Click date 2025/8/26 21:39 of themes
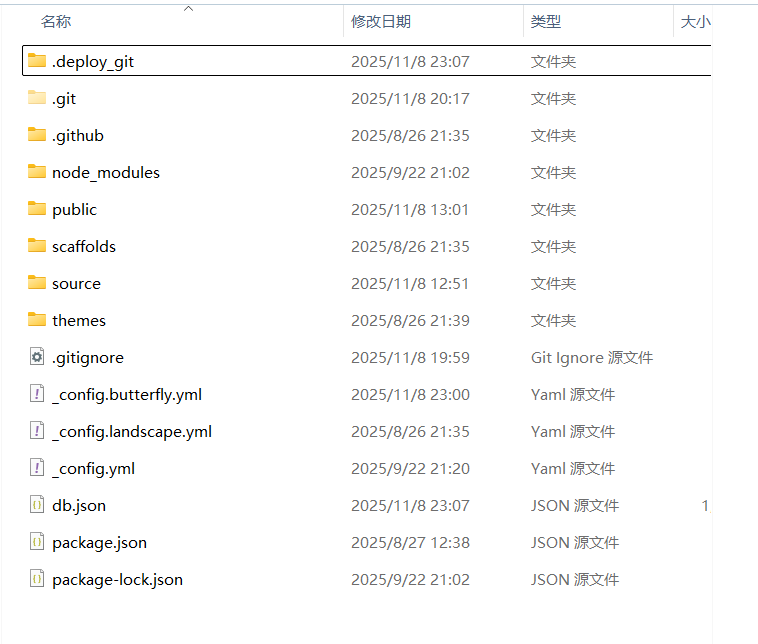The width and height of the screenshot is (758, 644). [x=410, y=321]
